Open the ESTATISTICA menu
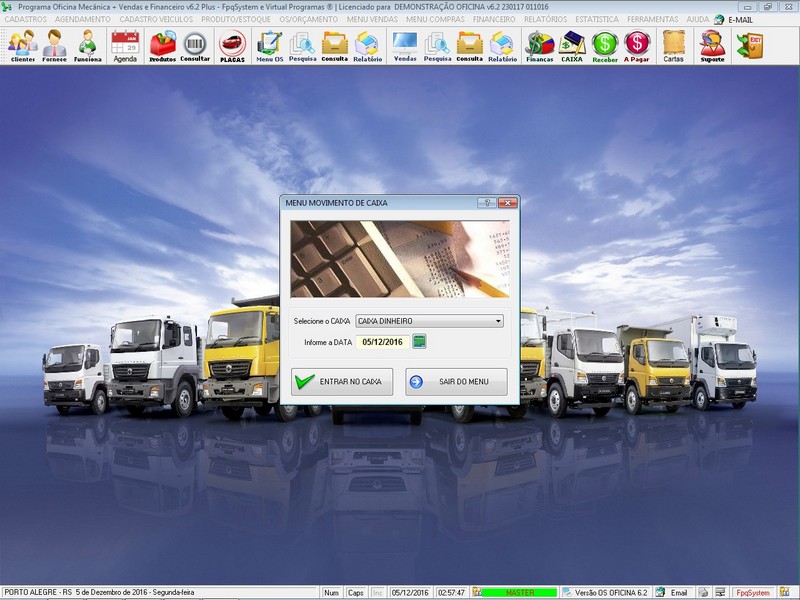 click(x=597, y=19)
